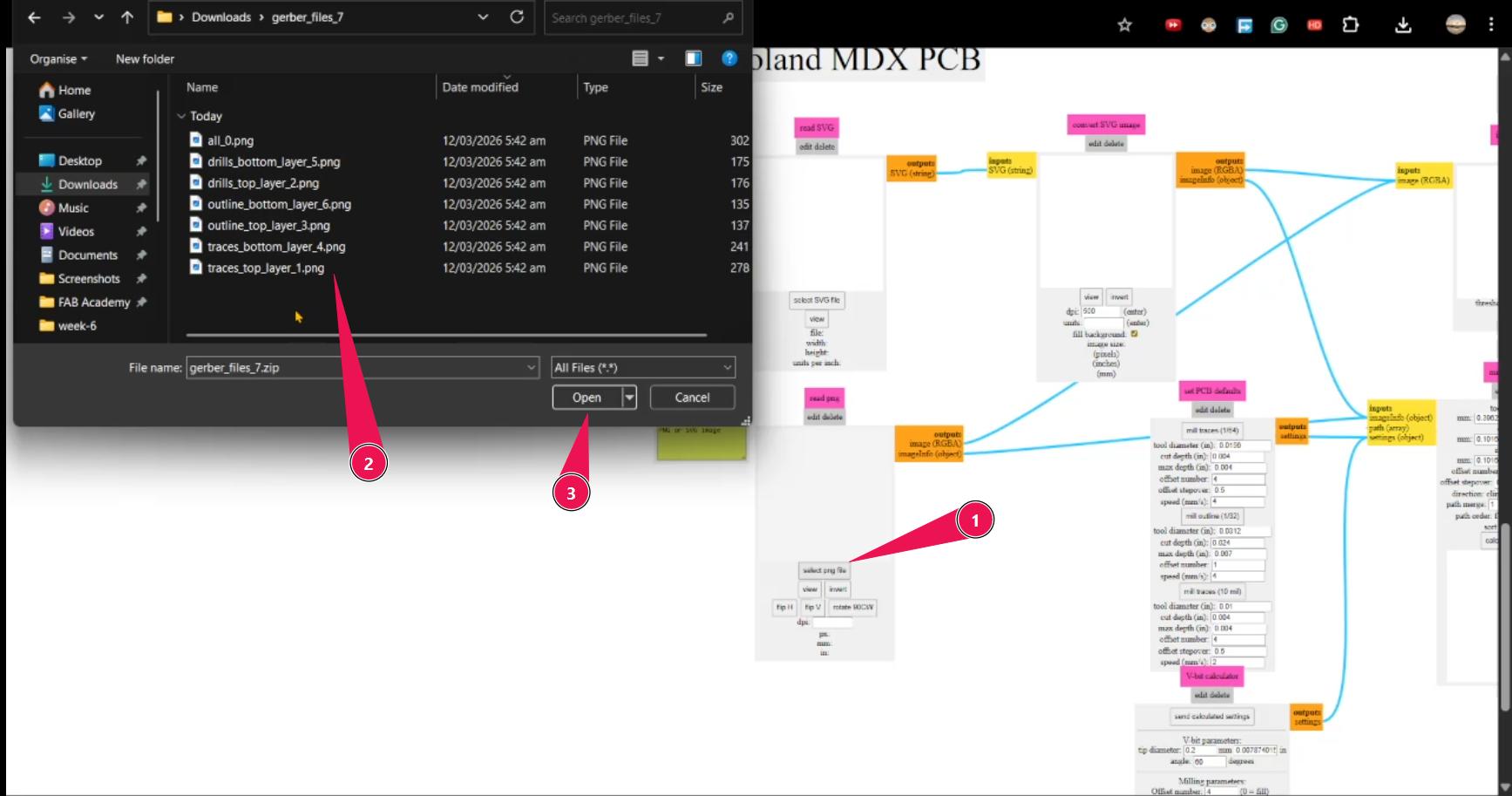The width and height of the screenshot is (1512, 796).
Task: Select the outline_bottom_layer_6.png file icon
Action: coord(196,203)
